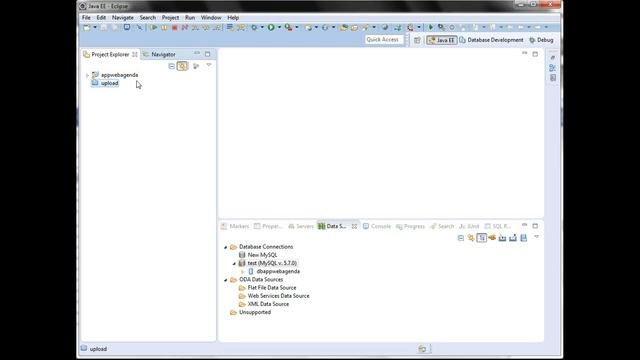This screenshot has height=360, width=640.
Task: Switch to the Debug perspective
Action: [x=541, y=40]
